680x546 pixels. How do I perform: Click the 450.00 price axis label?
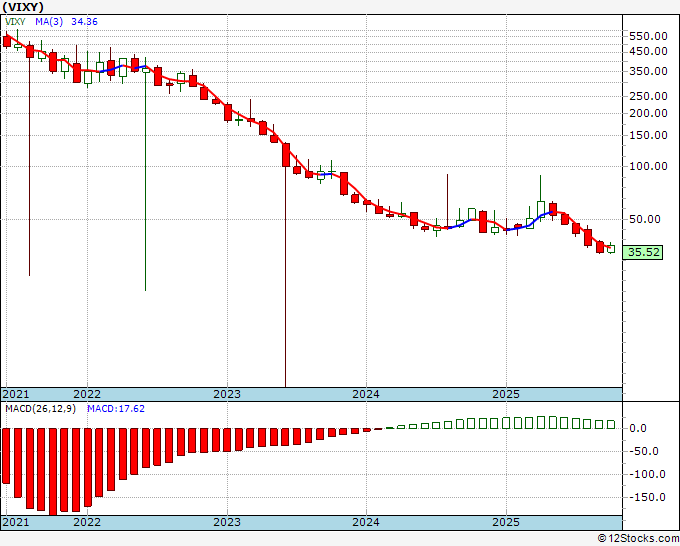tap(648, 51)
